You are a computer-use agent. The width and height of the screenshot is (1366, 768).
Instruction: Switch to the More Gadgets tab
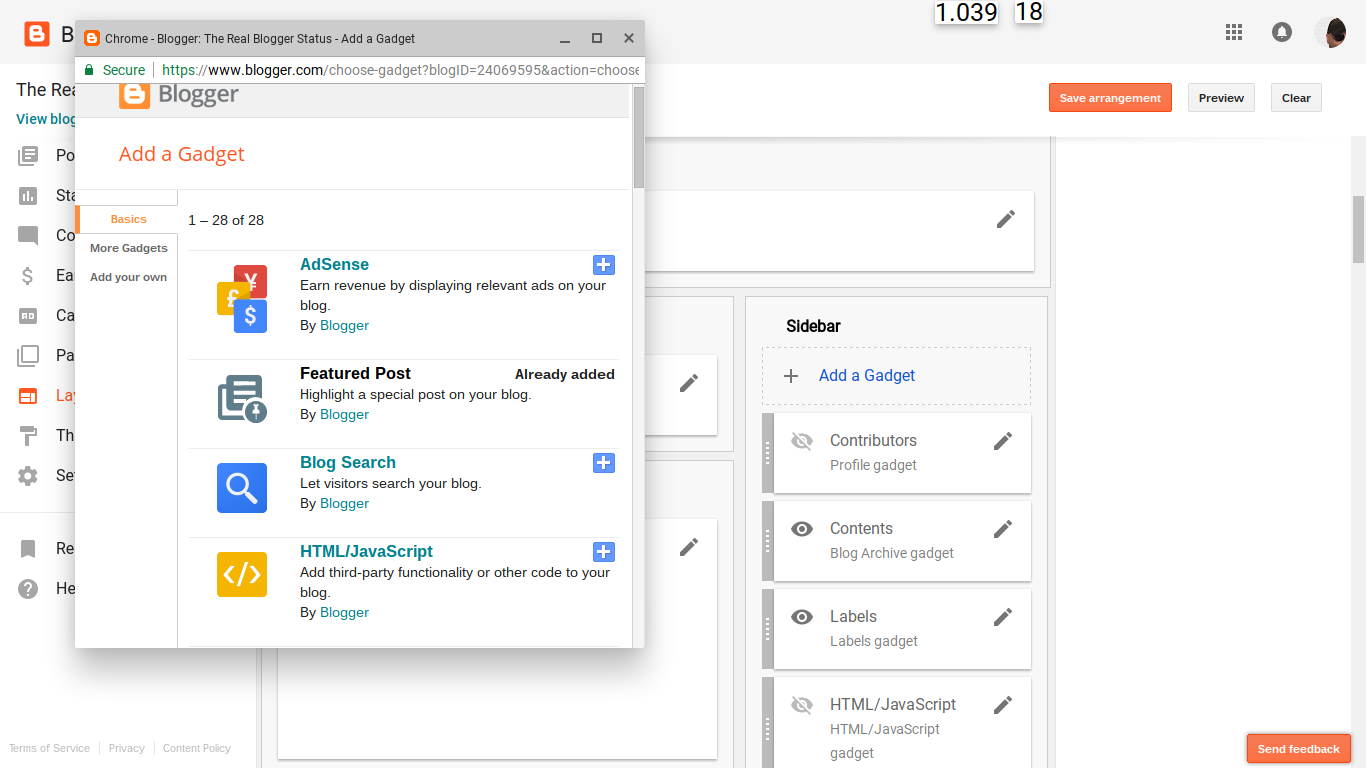tap(128, 247)
